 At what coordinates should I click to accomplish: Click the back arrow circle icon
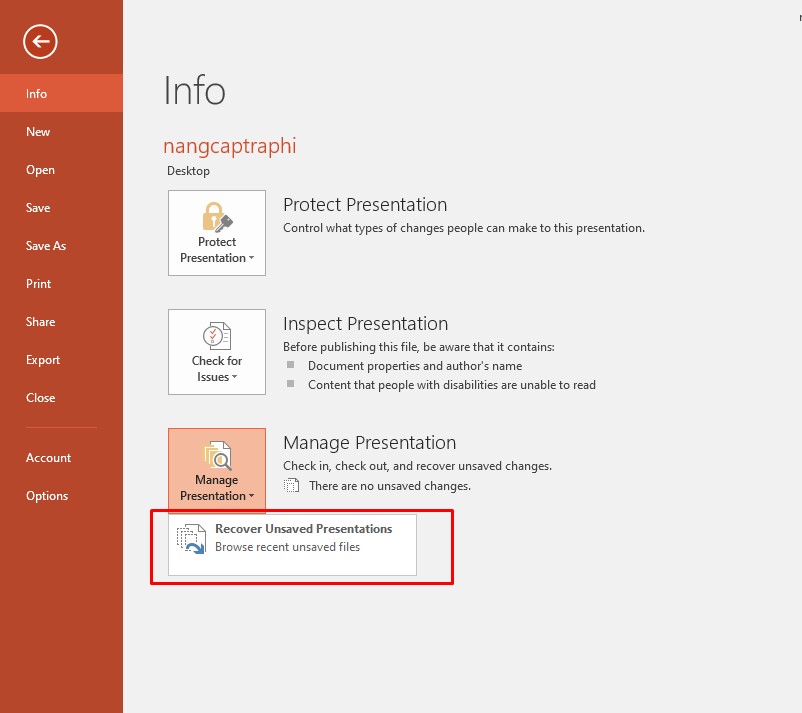40,41
